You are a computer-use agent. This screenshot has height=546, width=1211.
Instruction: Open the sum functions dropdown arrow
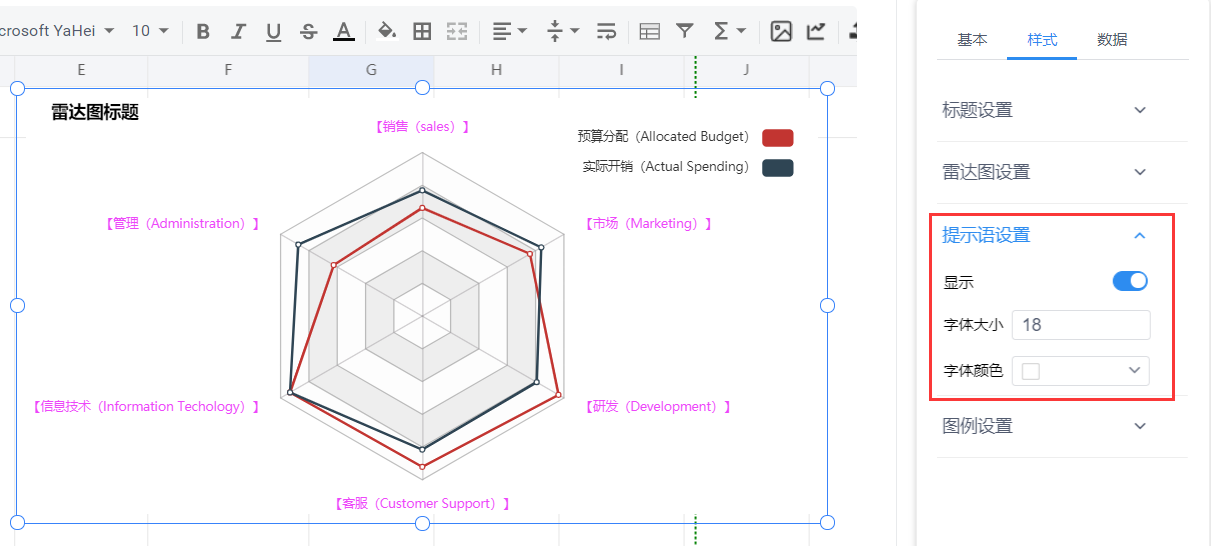click(741, 31)
